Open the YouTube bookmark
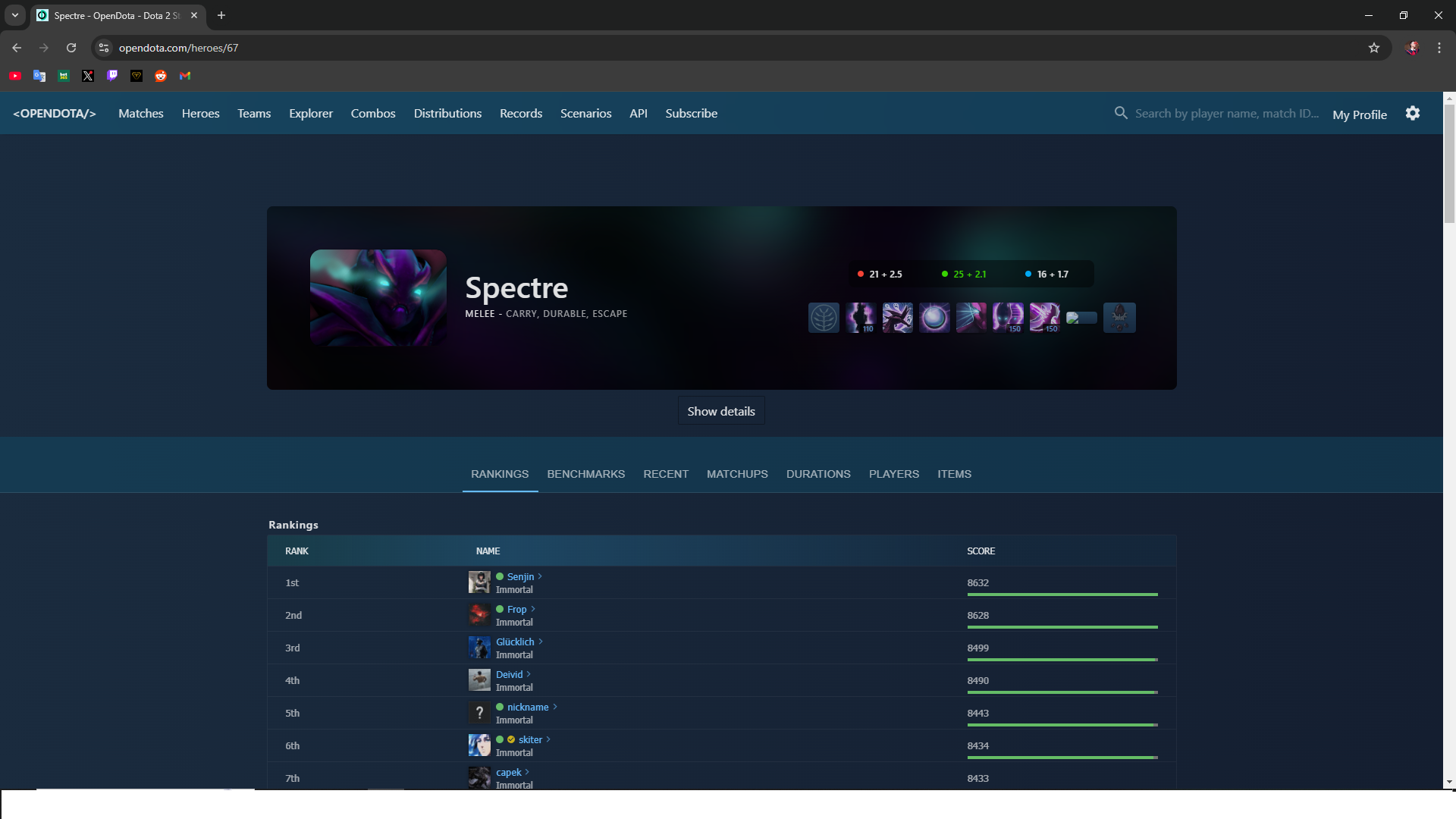Screen dimensions: 1456x819 pos(15,76)
